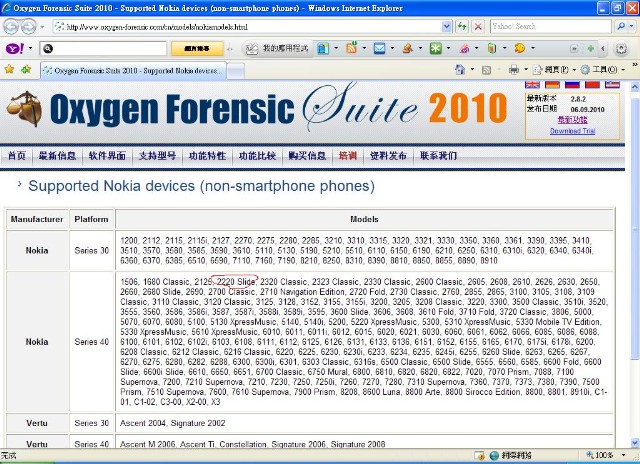
Task: Expand the Print dropdown arrow
Action: [x=526, y=70]
